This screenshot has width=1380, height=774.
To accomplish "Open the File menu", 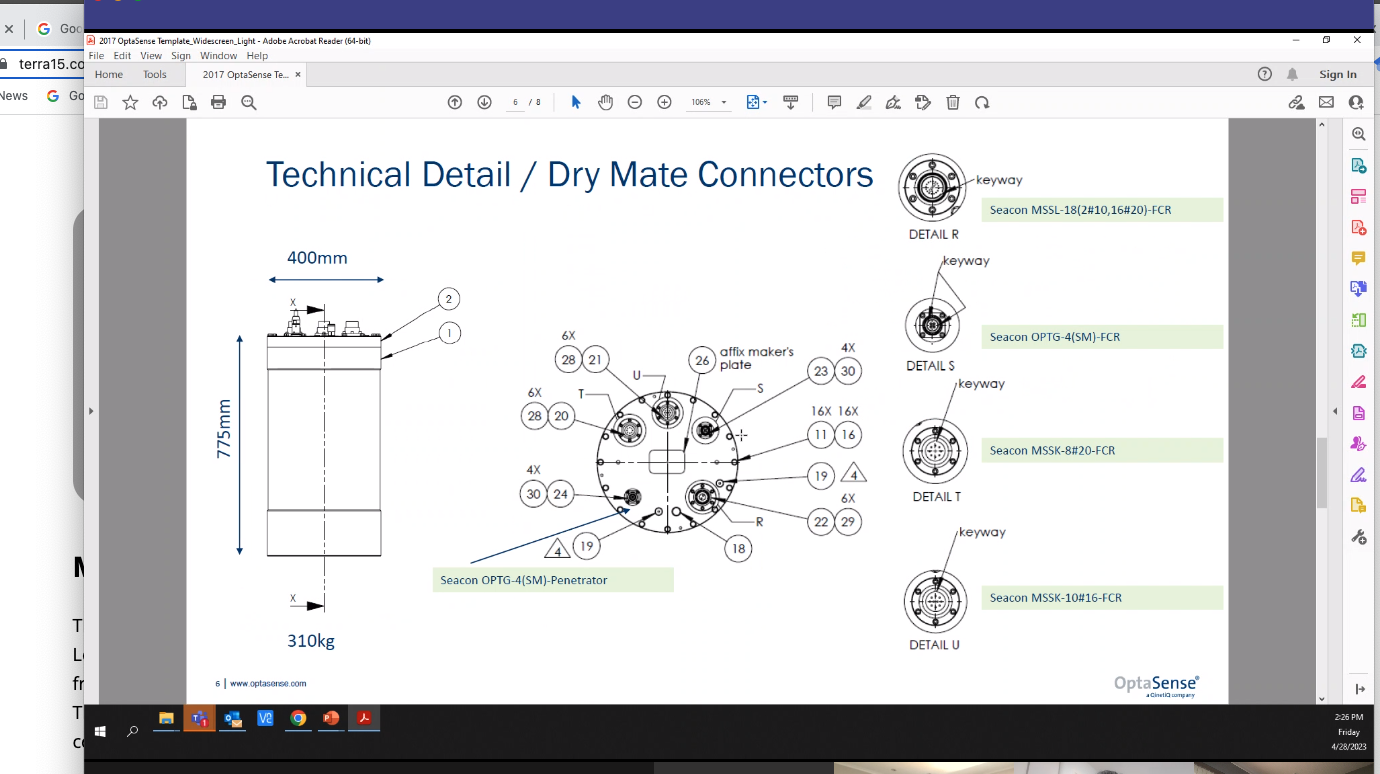I will 96,56.
